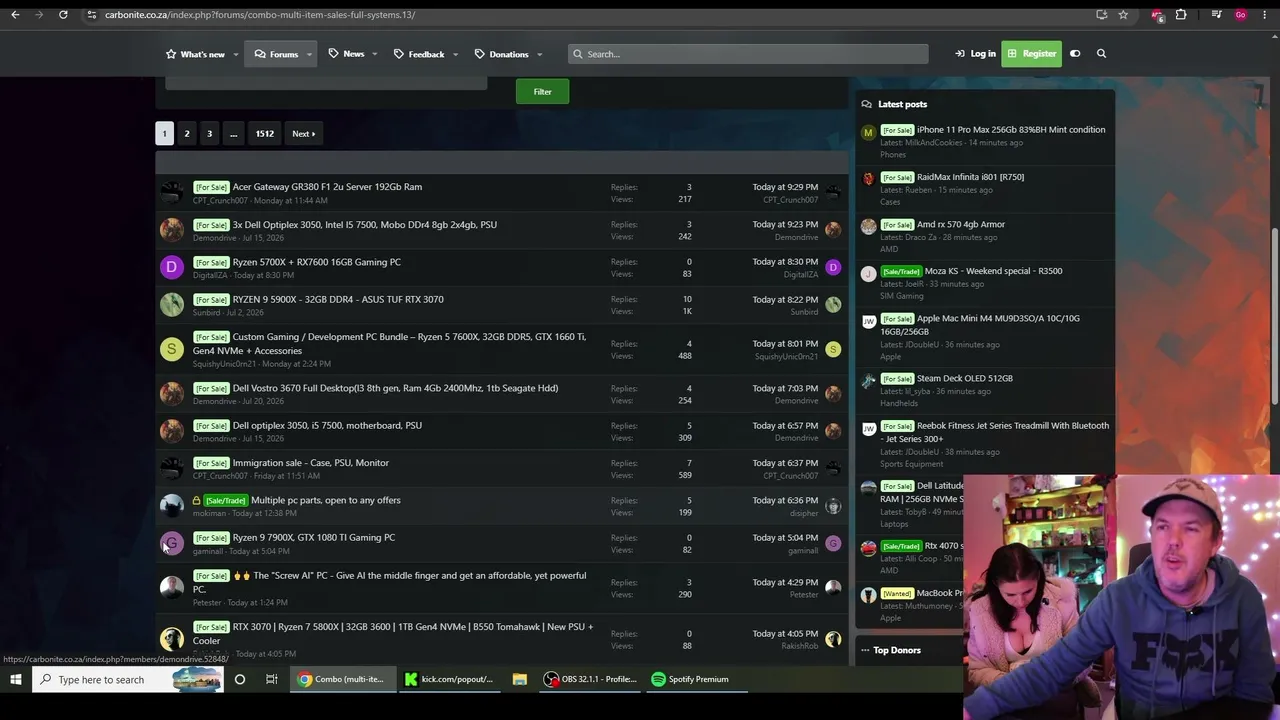This screenshot has height=720, width=1280.
Task: Click the Top Donors heading
Action: (x=897, y=650)
